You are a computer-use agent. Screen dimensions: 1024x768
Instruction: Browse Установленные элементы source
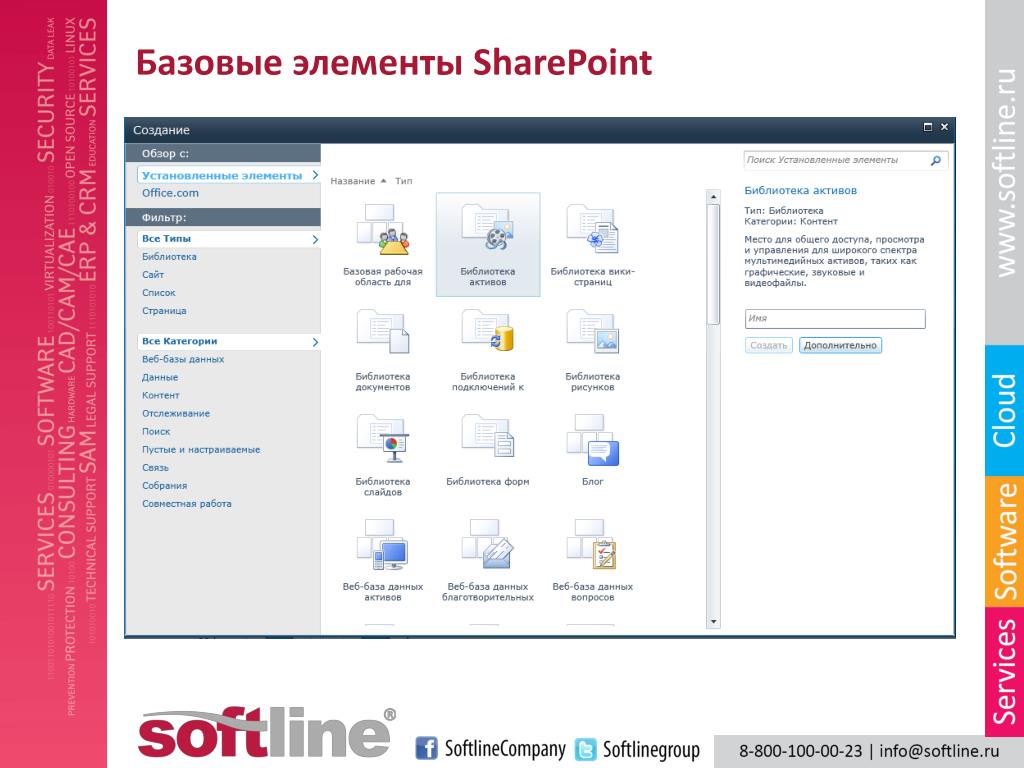tap(228, 176)
